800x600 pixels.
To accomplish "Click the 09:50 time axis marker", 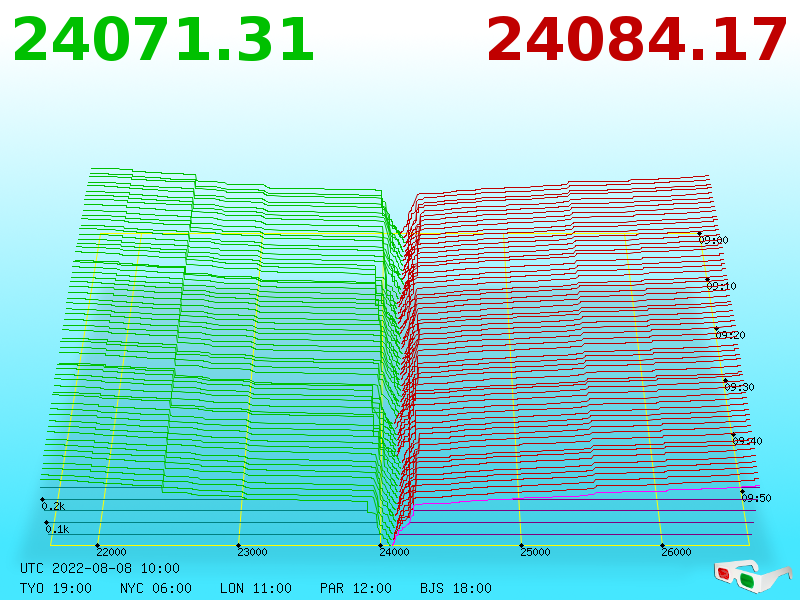I will pyautogui.click(x=756, y=498).
